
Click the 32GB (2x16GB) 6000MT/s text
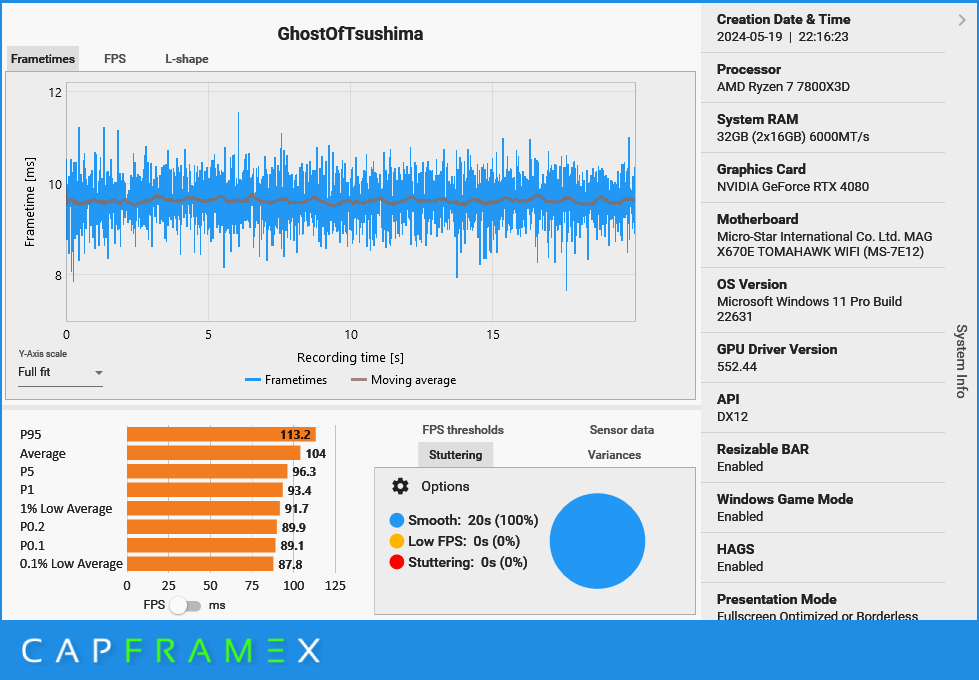click(x=793, y=137)
